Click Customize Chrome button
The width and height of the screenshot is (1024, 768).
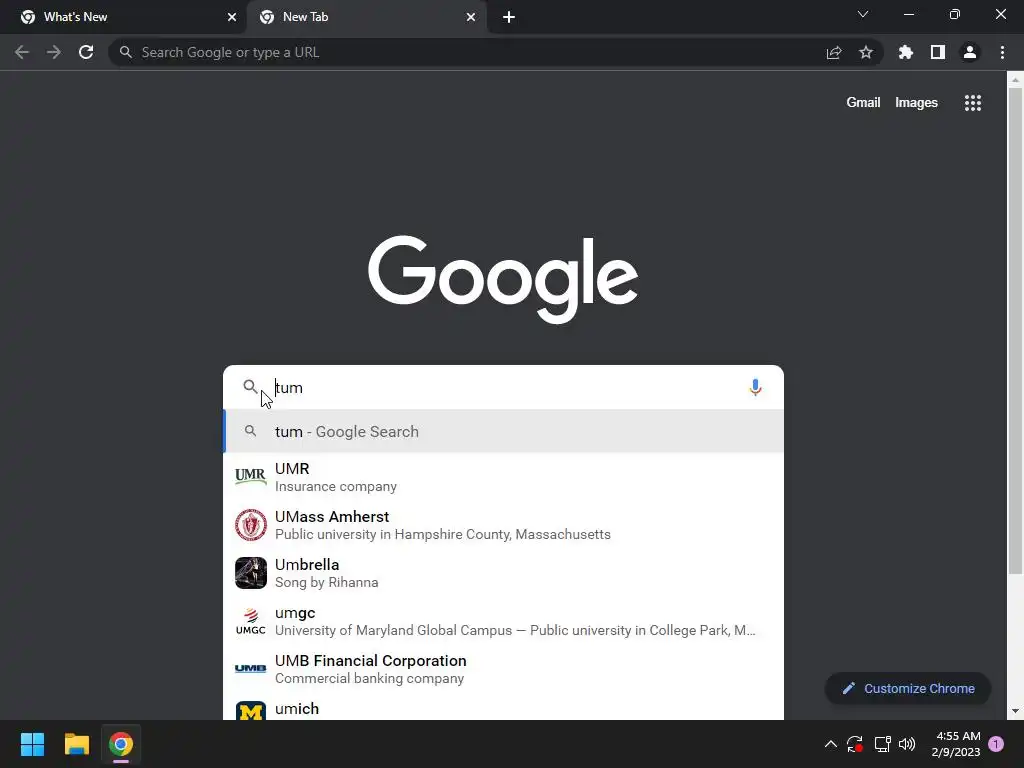[x=908, y=688]
